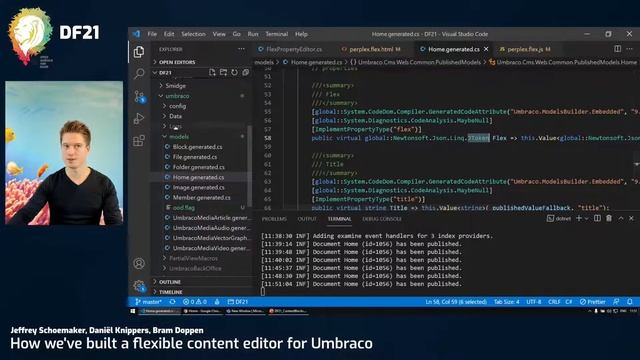Expand the UmbracoBackOffice folder

(195, 269)
